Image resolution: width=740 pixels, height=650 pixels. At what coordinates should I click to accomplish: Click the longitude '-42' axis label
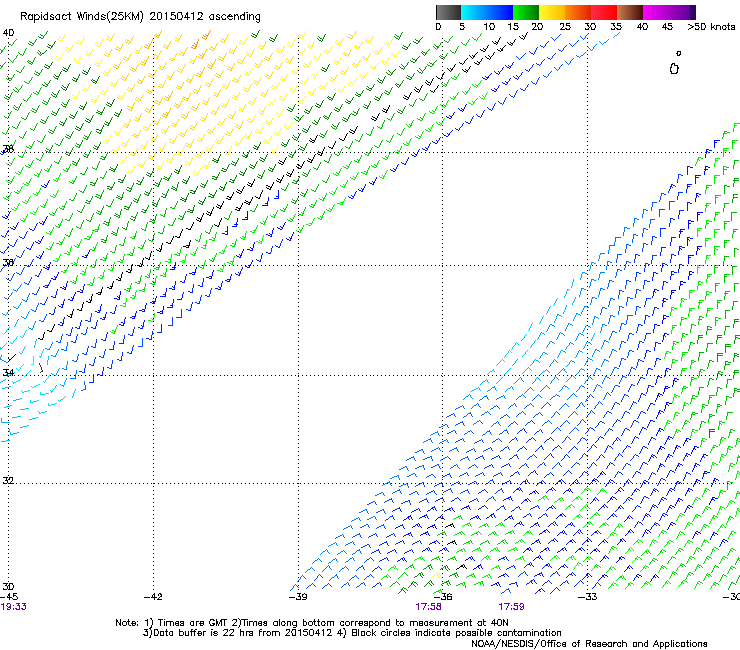coord(153,597)
